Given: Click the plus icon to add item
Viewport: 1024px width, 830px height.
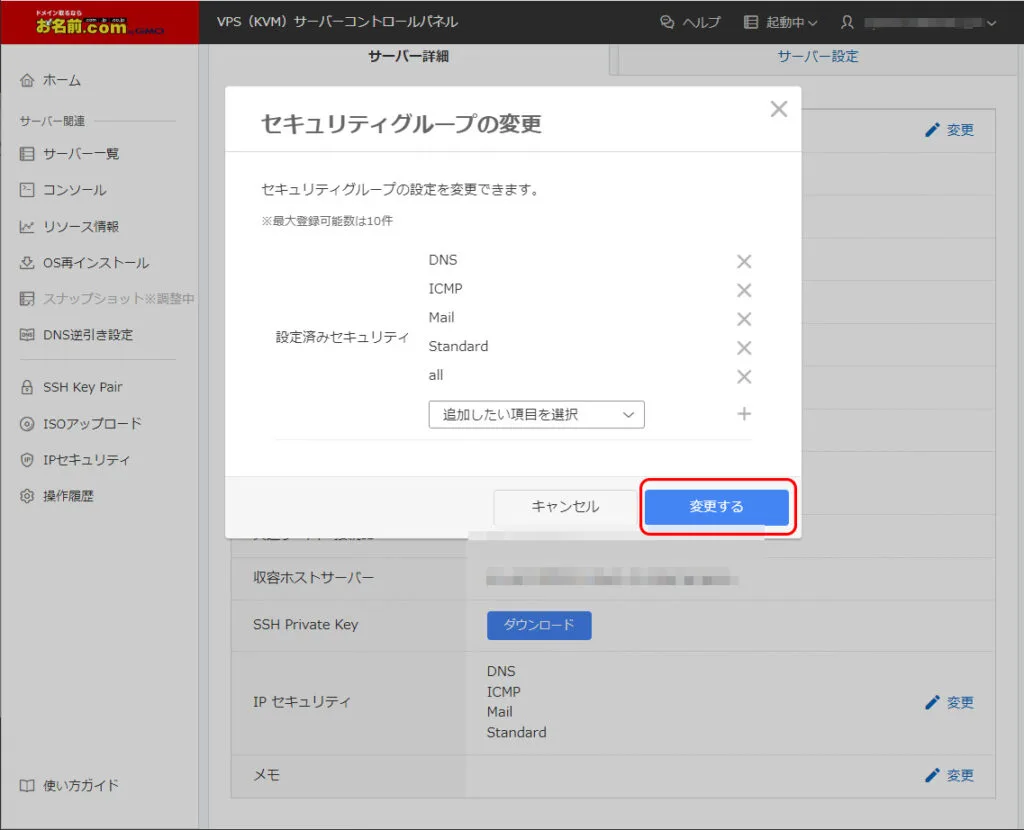Looking at the screenshot, I should pos(744,414).
